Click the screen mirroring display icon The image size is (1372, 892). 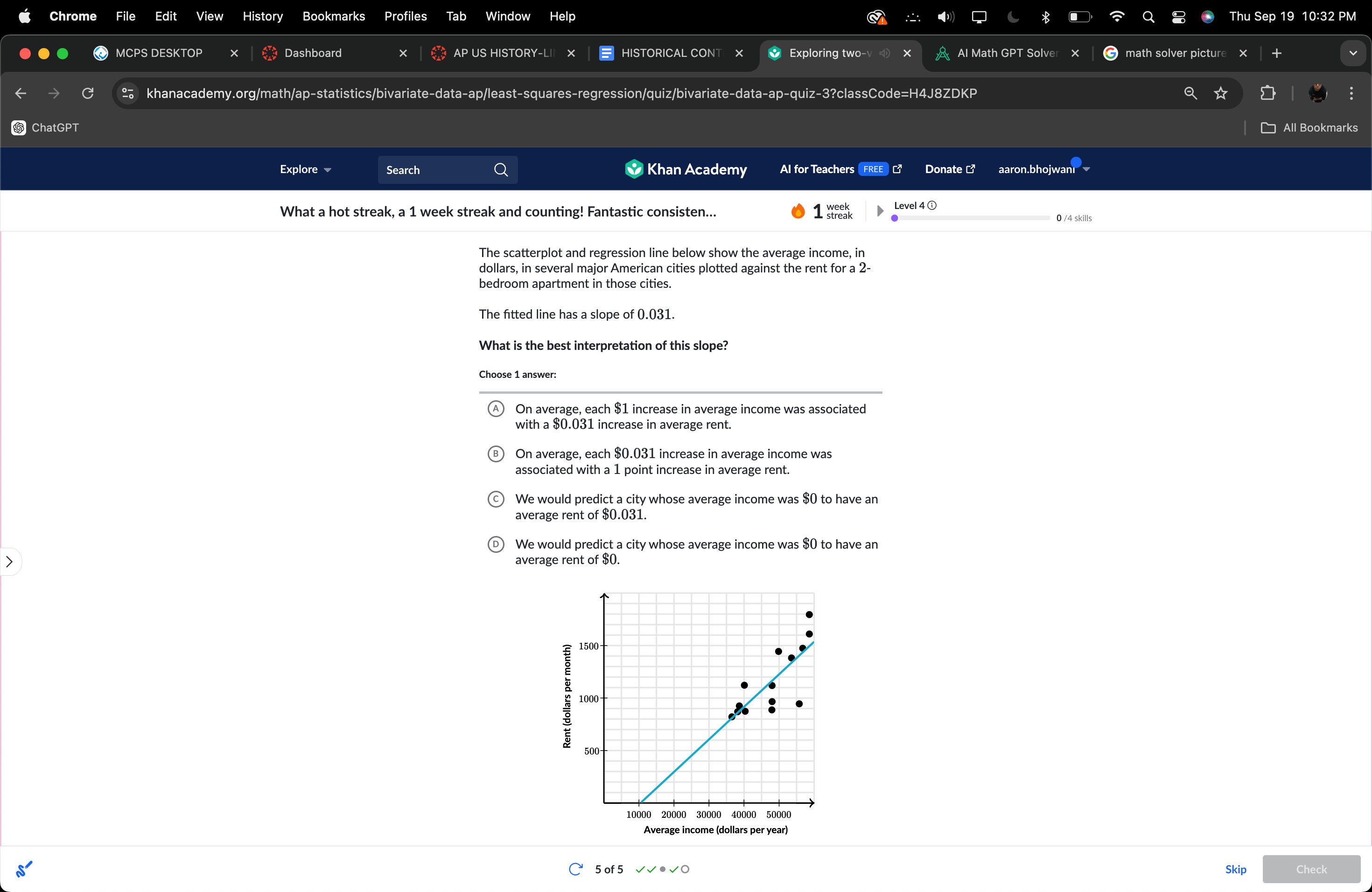pyautogui.click(x=979, y=17)
